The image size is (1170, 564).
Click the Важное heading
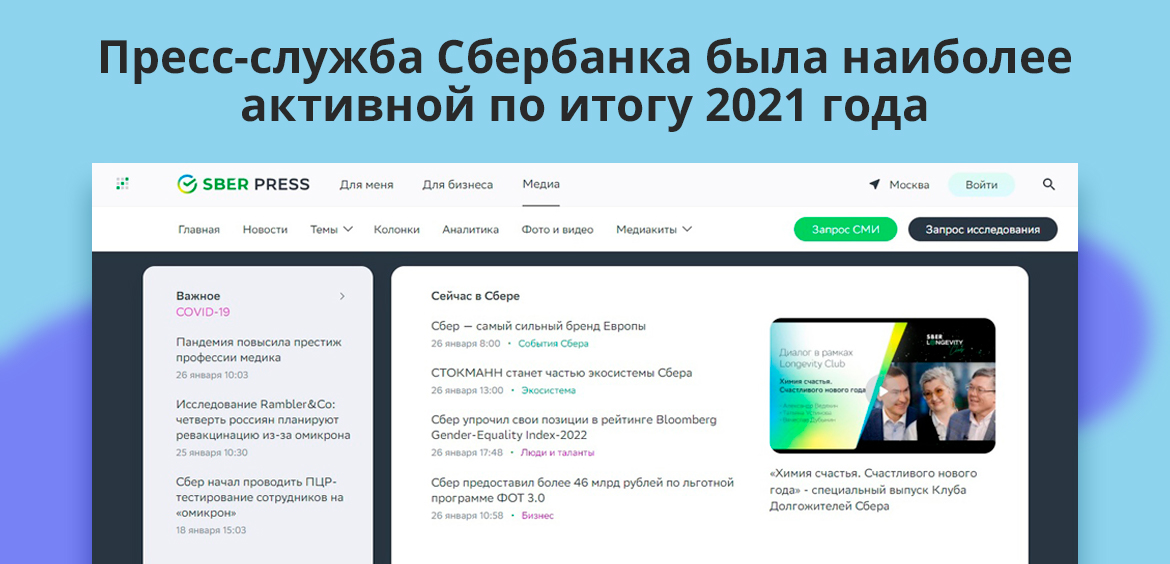click(x=198, y=296)
